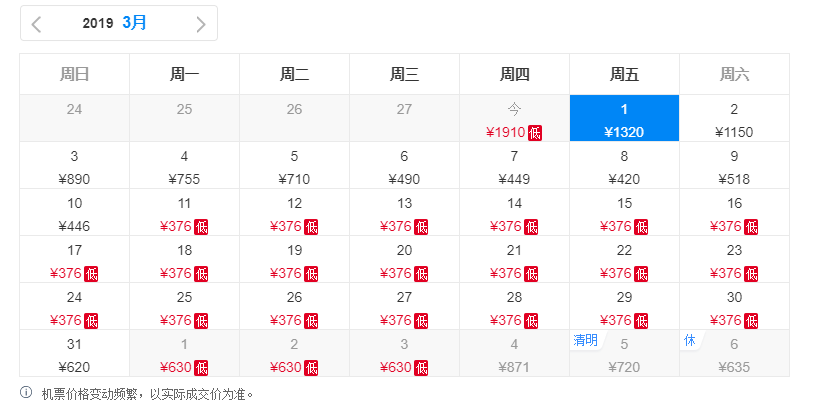815x412 pixels.
Task: Click the 周六 column header
Action: point(734,74)
